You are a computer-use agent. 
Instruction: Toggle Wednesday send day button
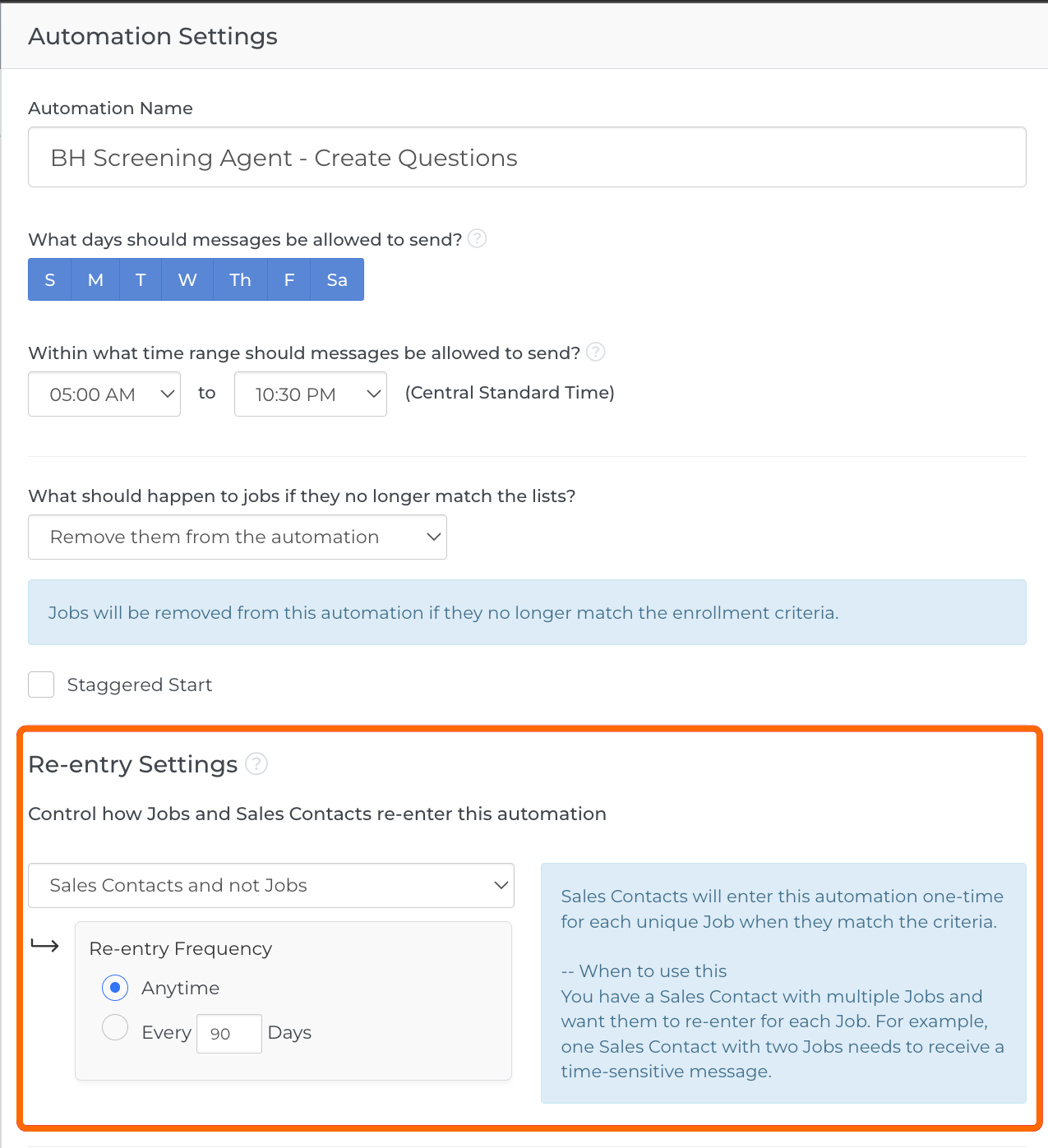coord(187,279)
